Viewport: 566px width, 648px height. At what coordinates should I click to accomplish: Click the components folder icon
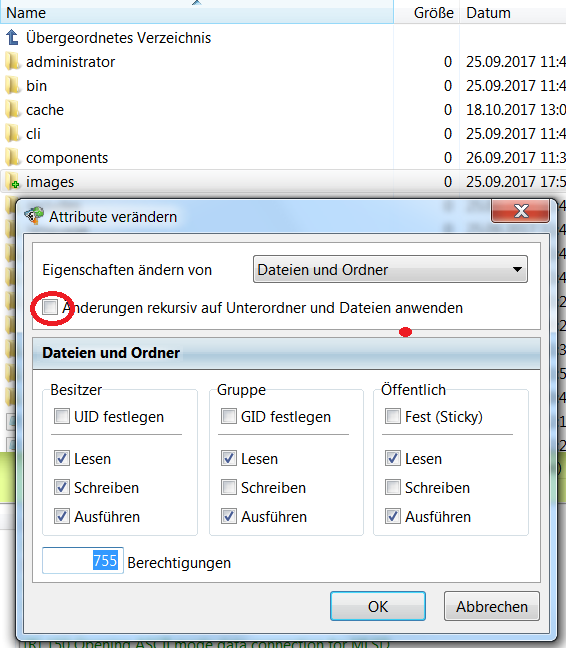[x=13, y=157]
